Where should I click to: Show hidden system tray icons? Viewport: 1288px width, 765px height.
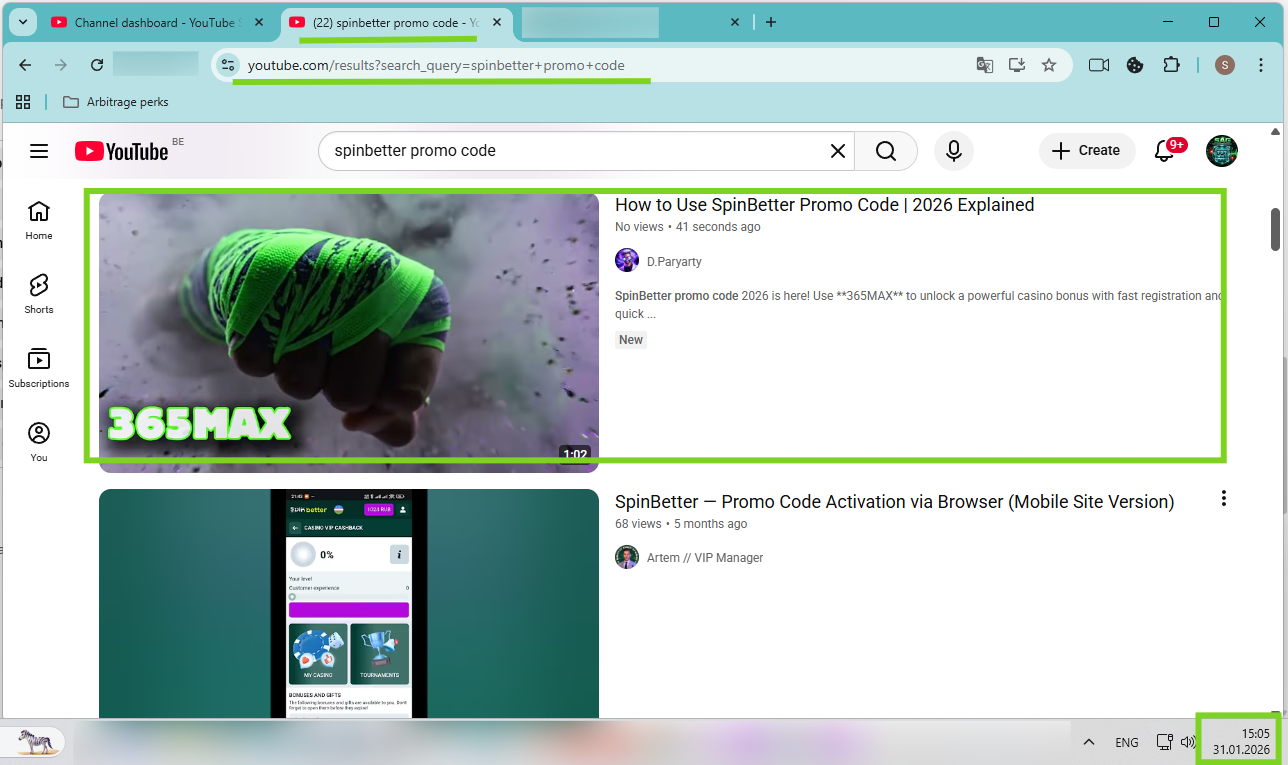click(x=1090, y=742)
